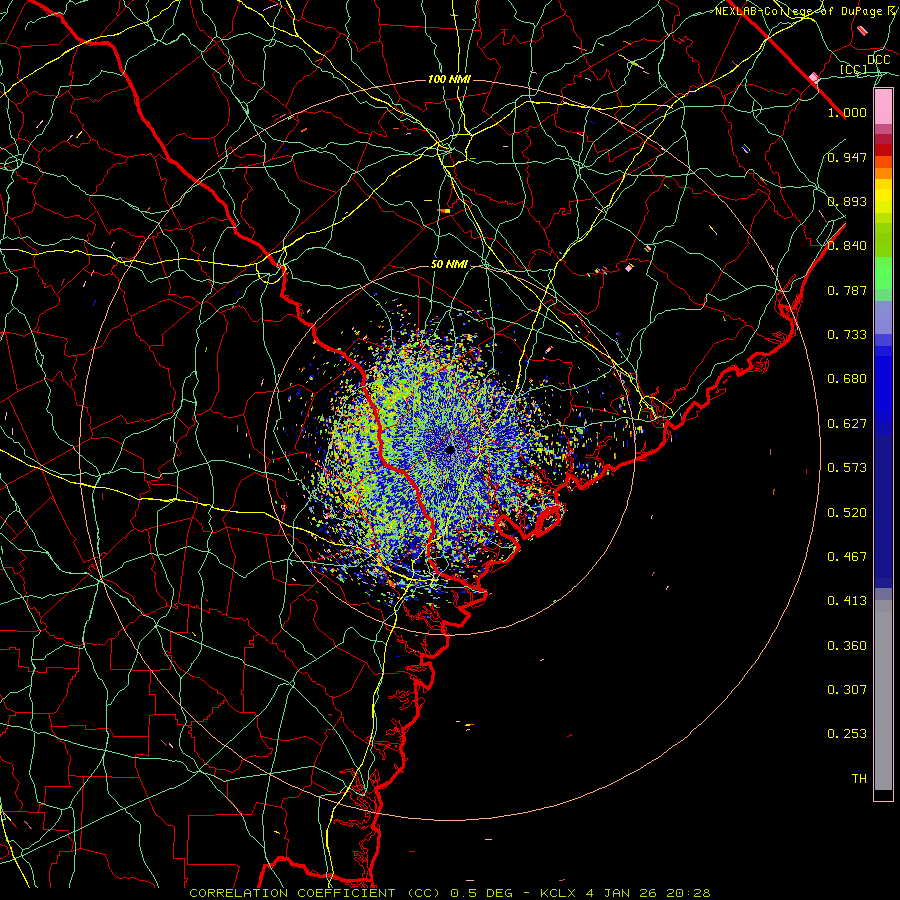900x900 pixels.
Task: Click the KCLX station identifier
Action: point(557,893)
